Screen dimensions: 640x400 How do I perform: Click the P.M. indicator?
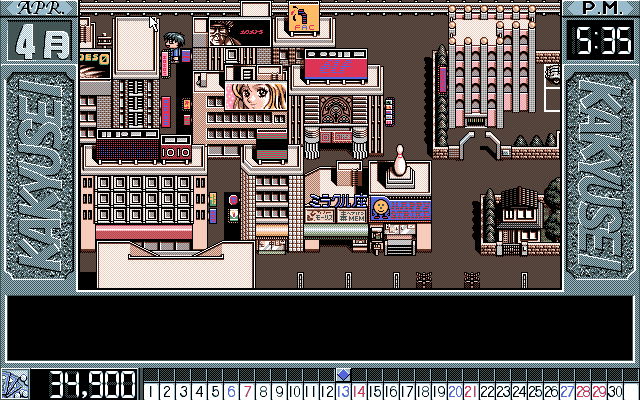coord(602,8)
